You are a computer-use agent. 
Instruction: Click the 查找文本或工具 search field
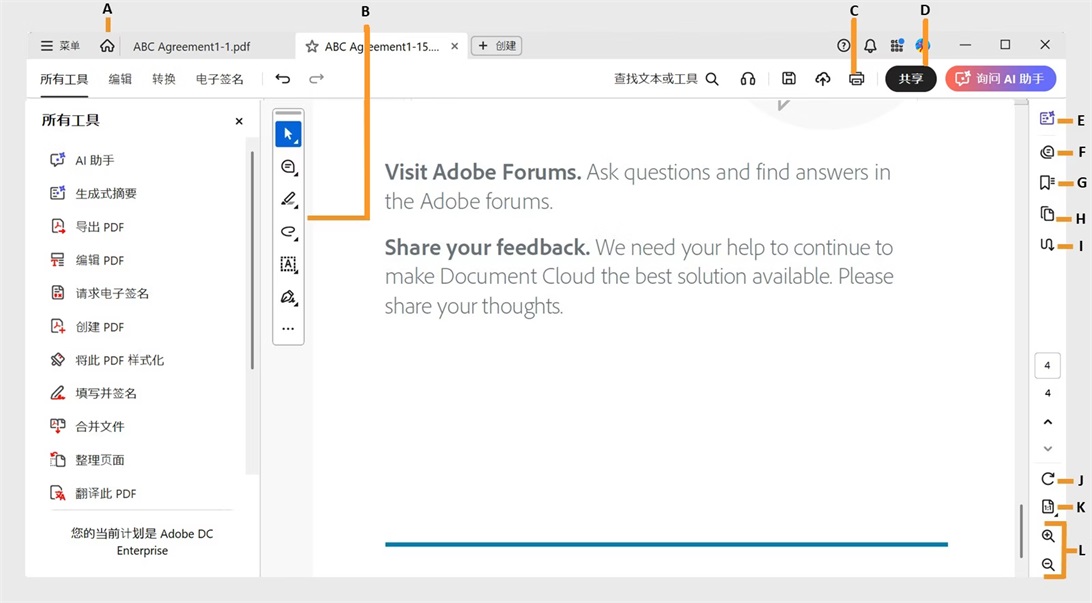[x=666, y=79]
